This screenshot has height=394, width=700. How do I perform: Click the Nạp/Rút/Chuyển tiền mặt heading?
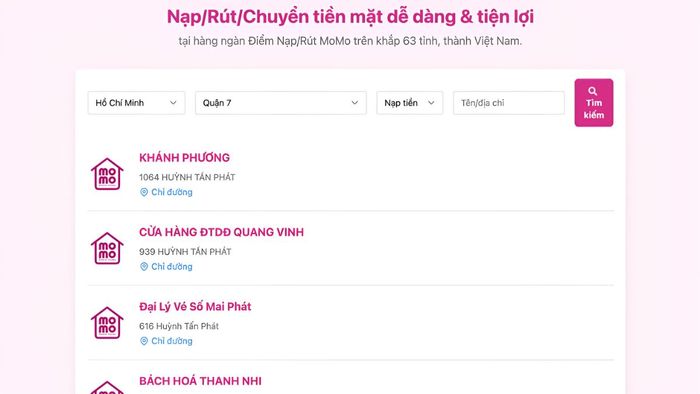click(x=350, y=17)
